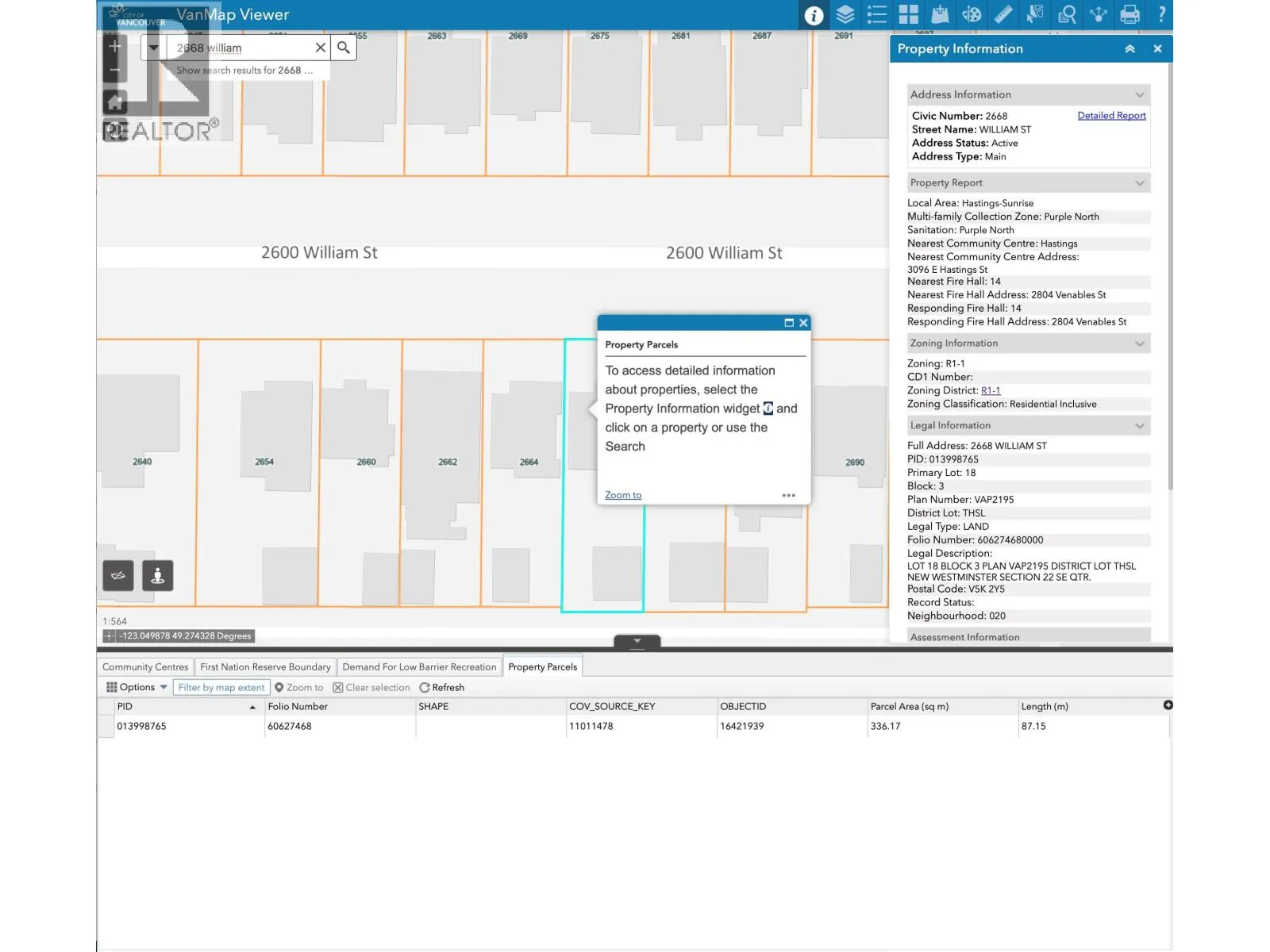1270x952 pixels.
Task: Toggle Filter by map extent
Action: pyautogui.click(x=221, y=688)
